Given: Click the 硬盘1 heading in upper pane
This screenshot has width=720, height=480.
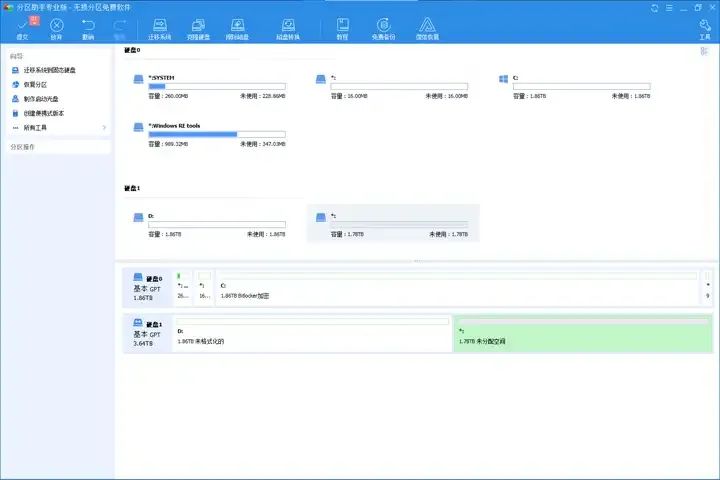Looking at the screenshot, I should [x=132, y=188].
